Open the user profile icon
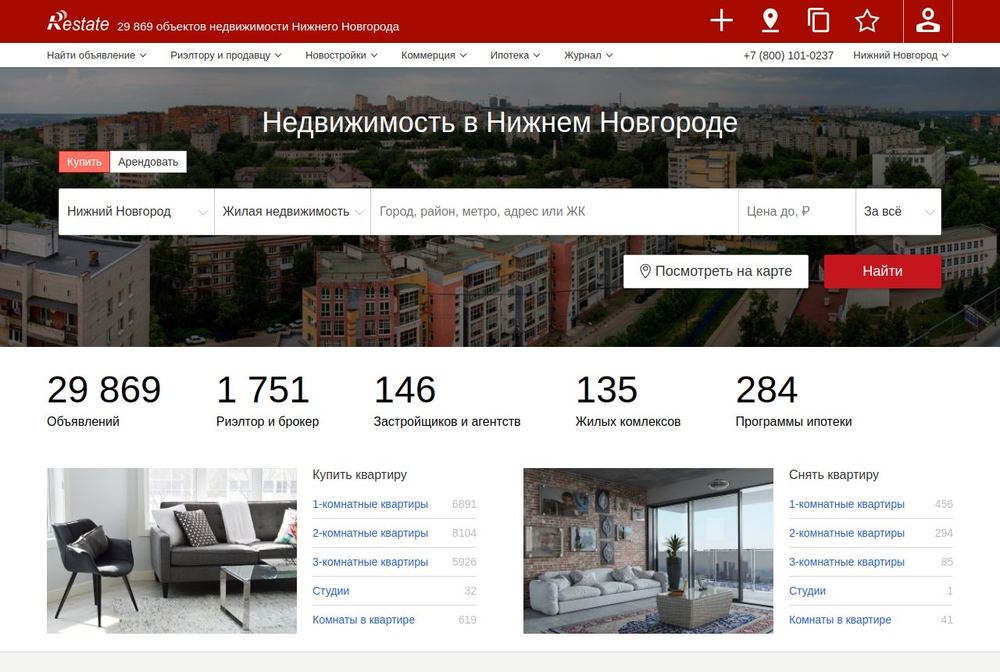The image size is (1000, 672). (928, 20)
